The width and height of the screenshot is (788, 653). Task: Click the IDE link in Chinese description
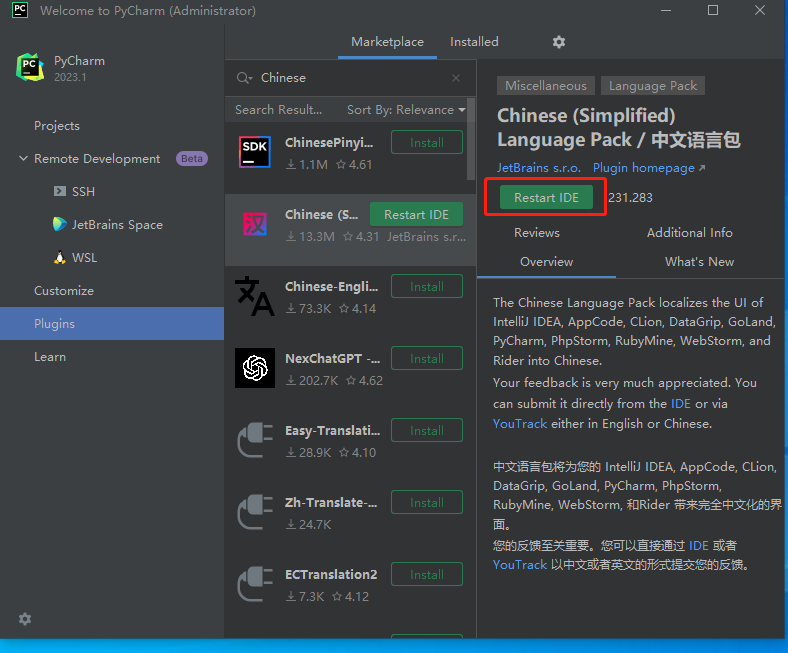pyautogui.click(x=699, y=545)
